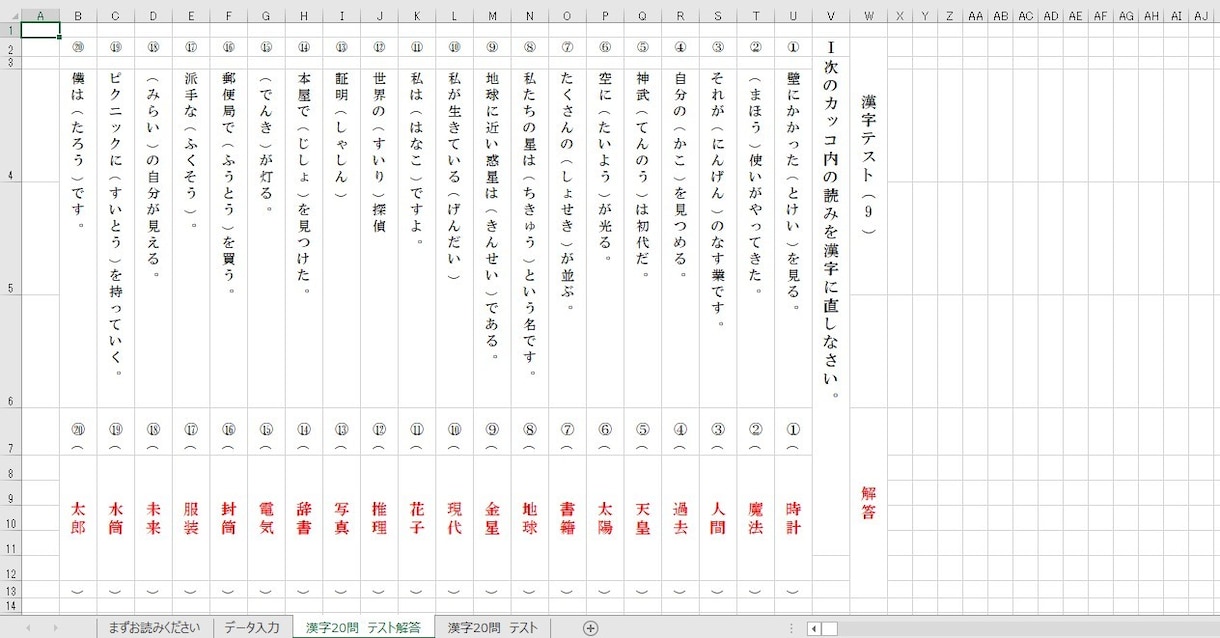Select column A header

(40, 15)
